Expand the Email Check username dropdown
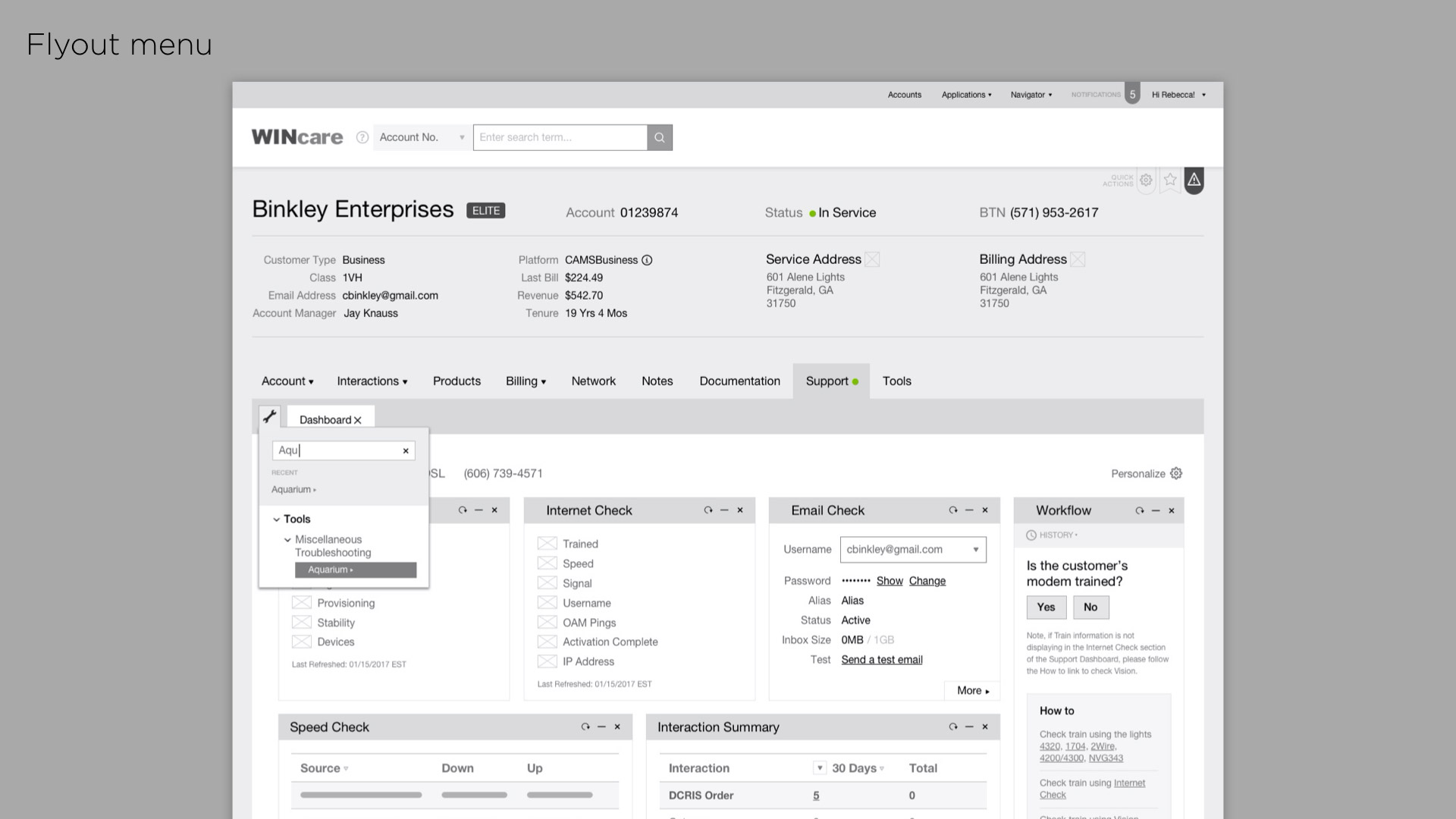1456x819 pixels. (975, 550)
